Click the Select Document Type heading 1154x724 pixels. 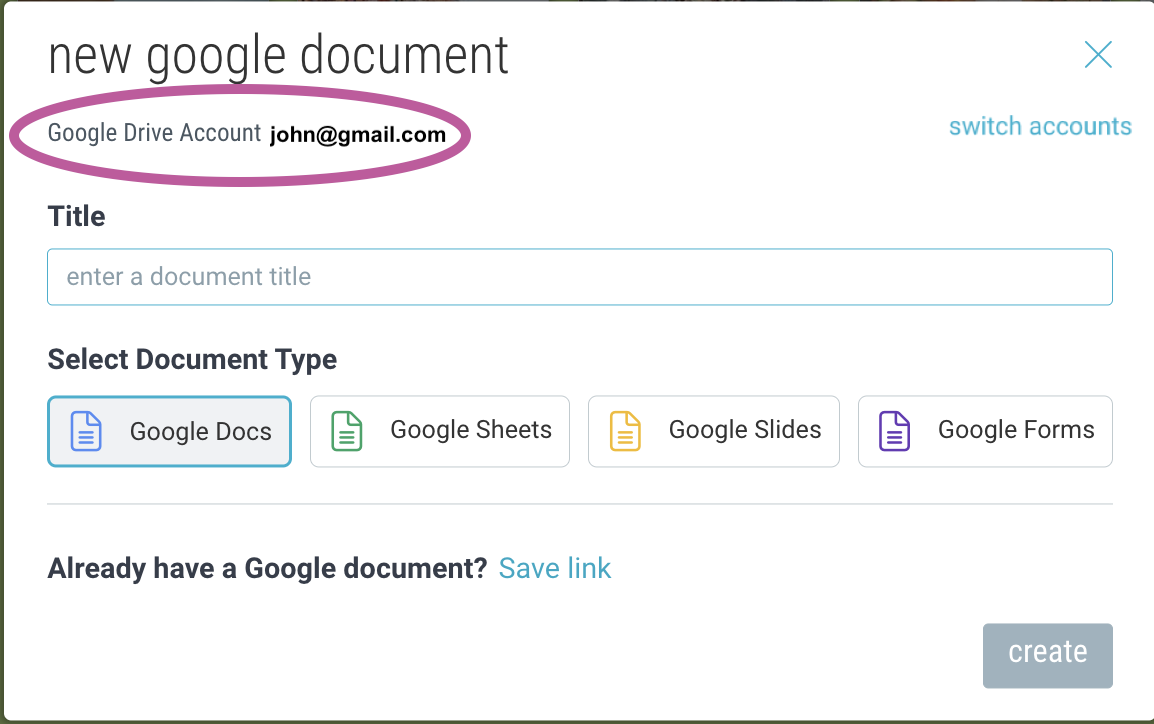tap(192, 360)
